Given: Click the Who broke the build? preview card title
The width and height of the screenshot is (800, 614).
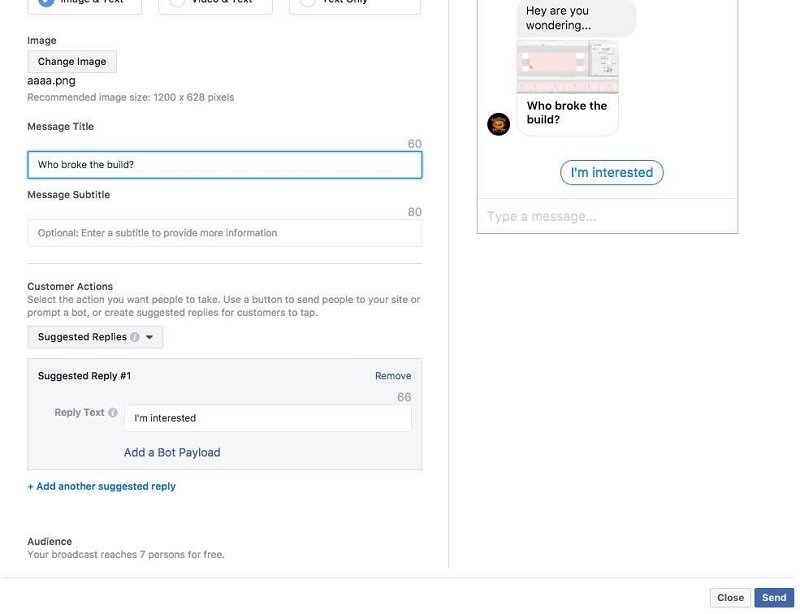Looking at the screenshot, I should pos(566,112).
